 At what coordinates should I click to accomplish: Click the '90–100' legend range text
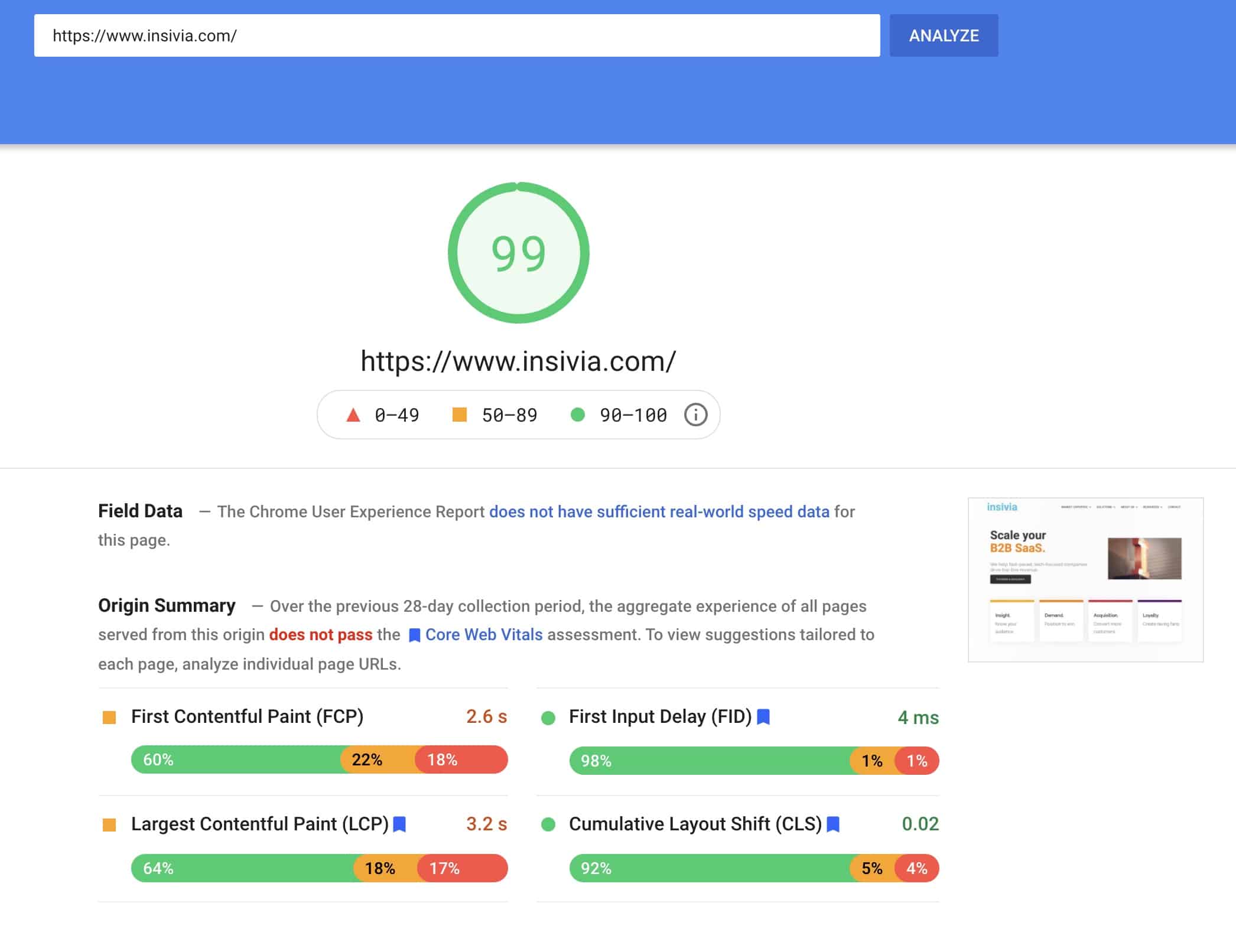tap(633, 415)
